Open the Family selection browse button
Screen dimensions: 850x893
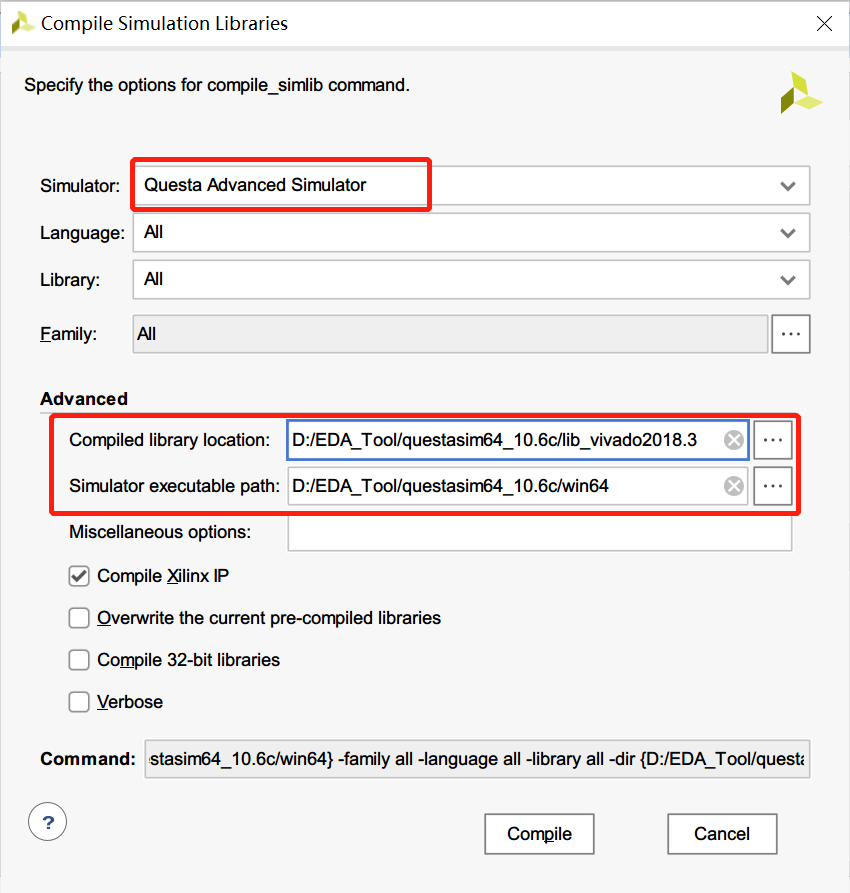coord(790,334)
